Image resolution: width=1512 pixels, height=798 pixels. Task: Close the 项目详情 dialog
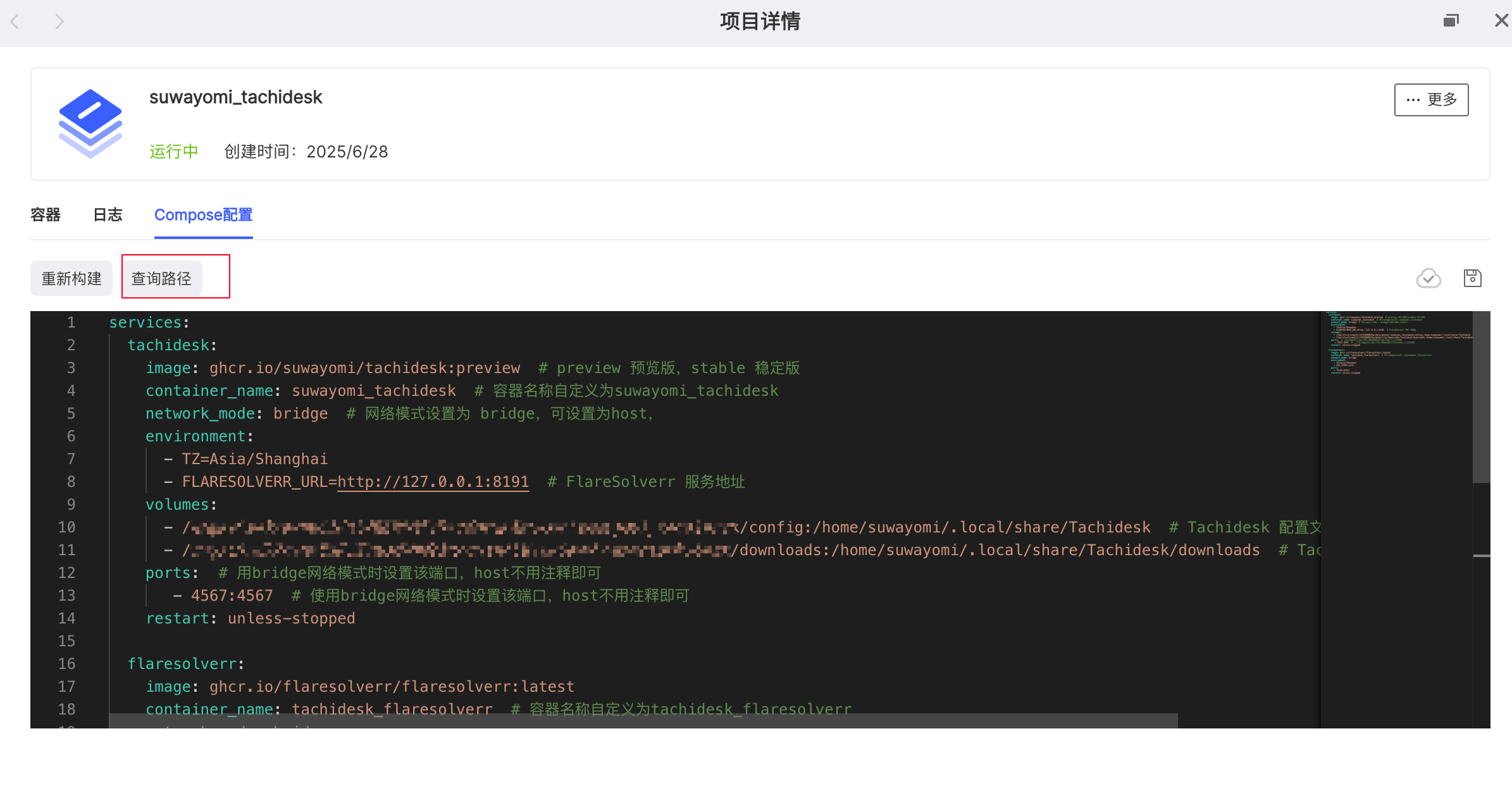click(1501, 20)
